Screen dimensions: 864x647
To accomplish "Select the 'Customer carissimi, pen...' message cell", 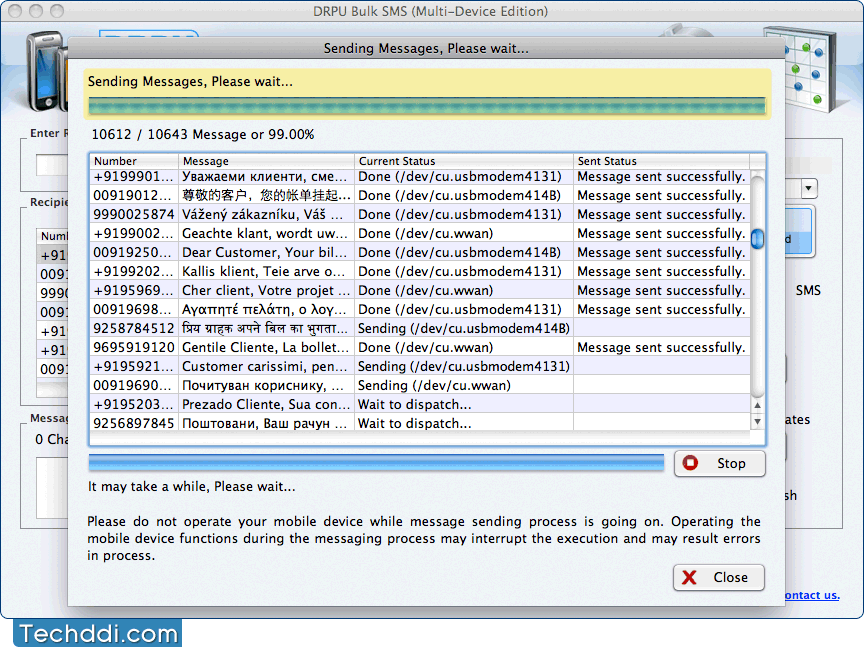I will 266,366.
